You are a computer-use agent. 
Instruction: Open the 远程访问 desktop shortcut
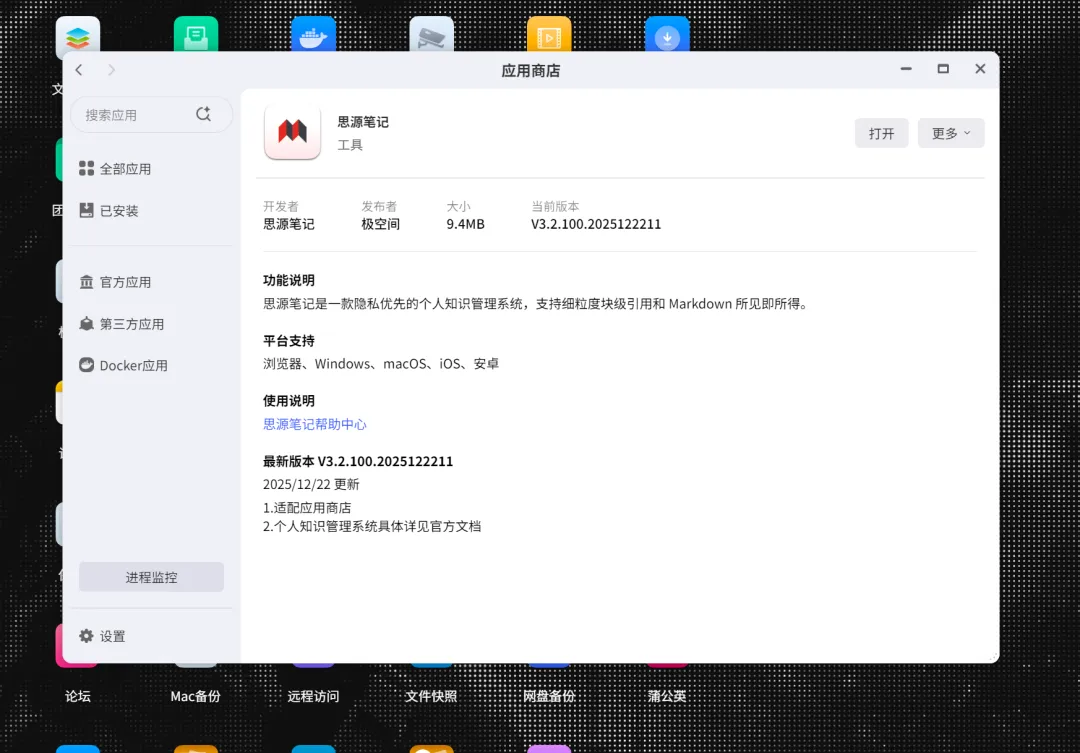pos(313,697)
